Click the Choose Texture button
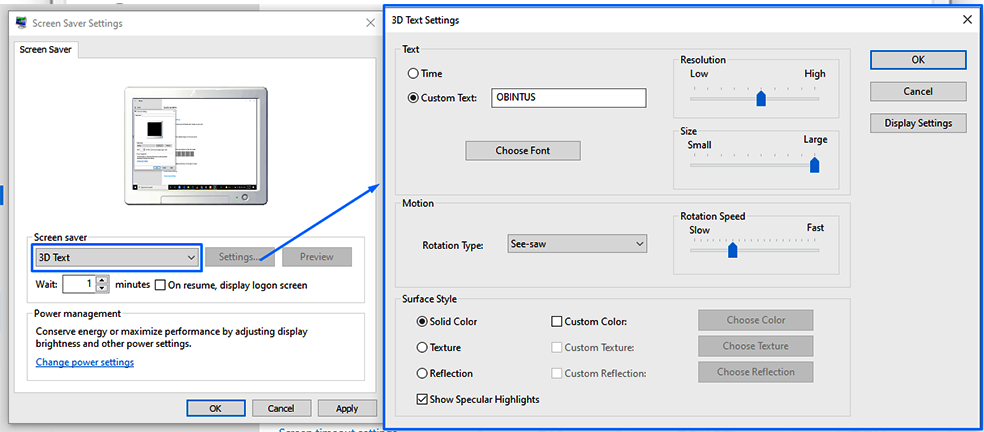Screen dimensions: 984x432 (x=756, y=346)
